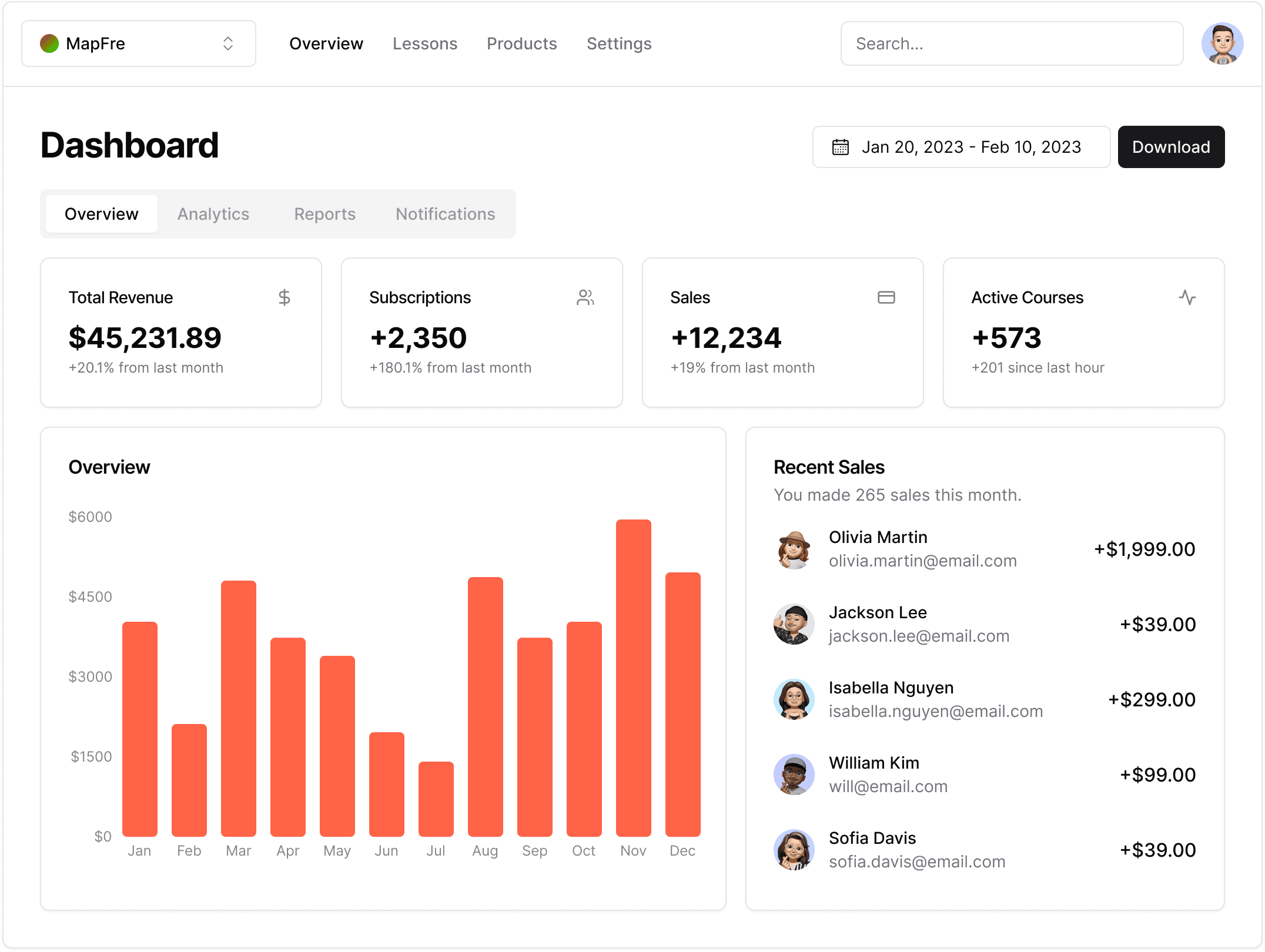Switch to the Reports tab
Image resolution: width=1265 pixels, height=952 pixels.
tap(324, 214)
